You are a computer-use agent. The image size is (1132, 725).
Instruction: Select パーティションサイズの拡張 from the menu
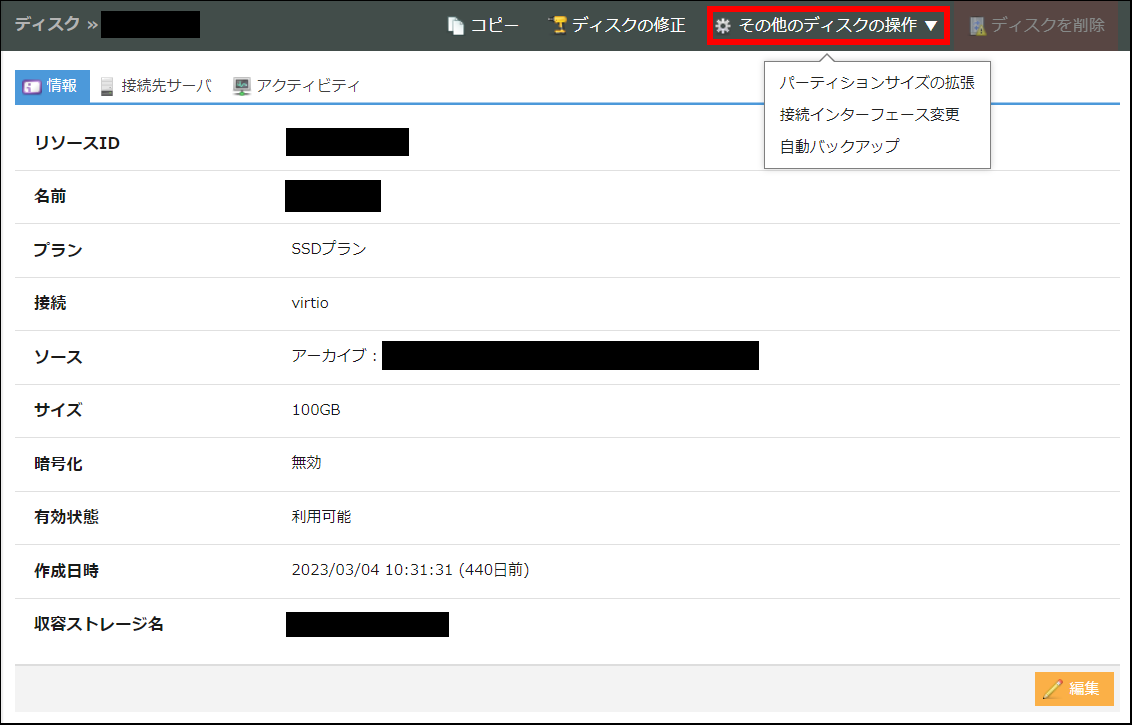(x=877, y=84)
